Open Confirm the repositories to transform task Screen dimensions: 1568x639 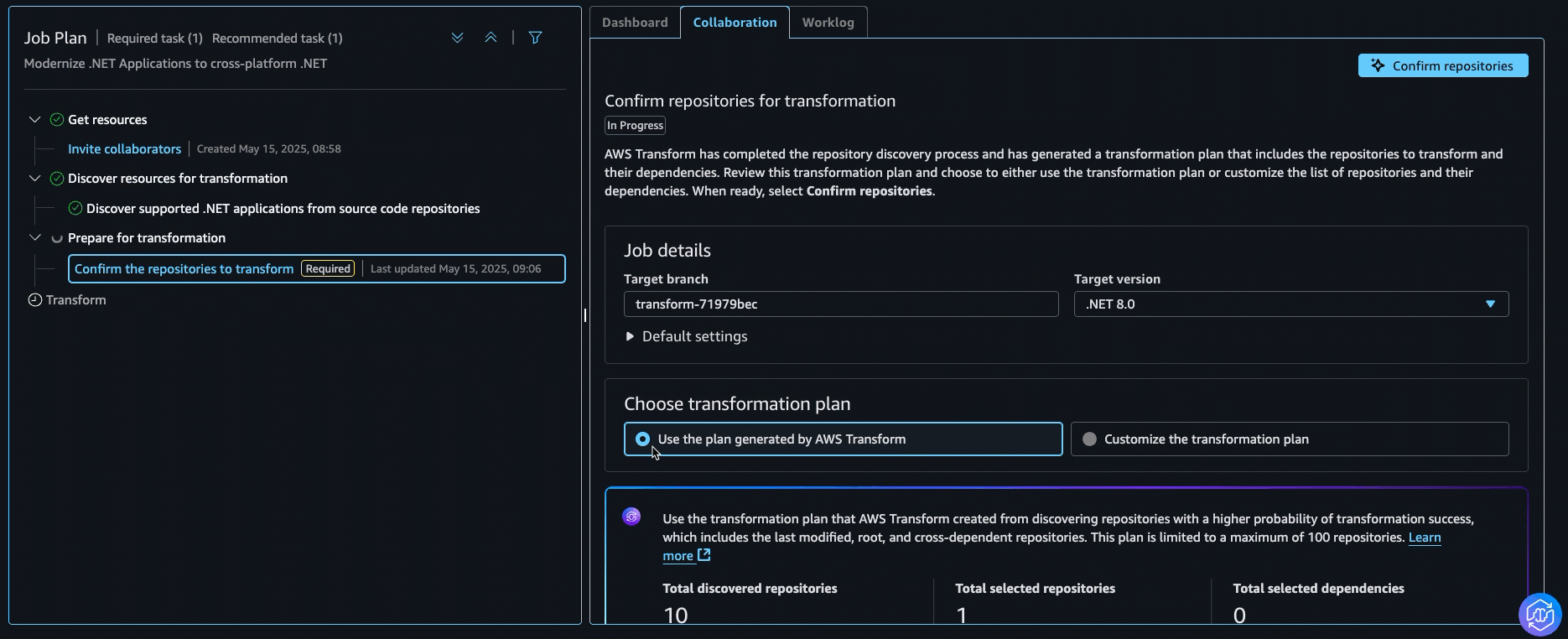184,269
